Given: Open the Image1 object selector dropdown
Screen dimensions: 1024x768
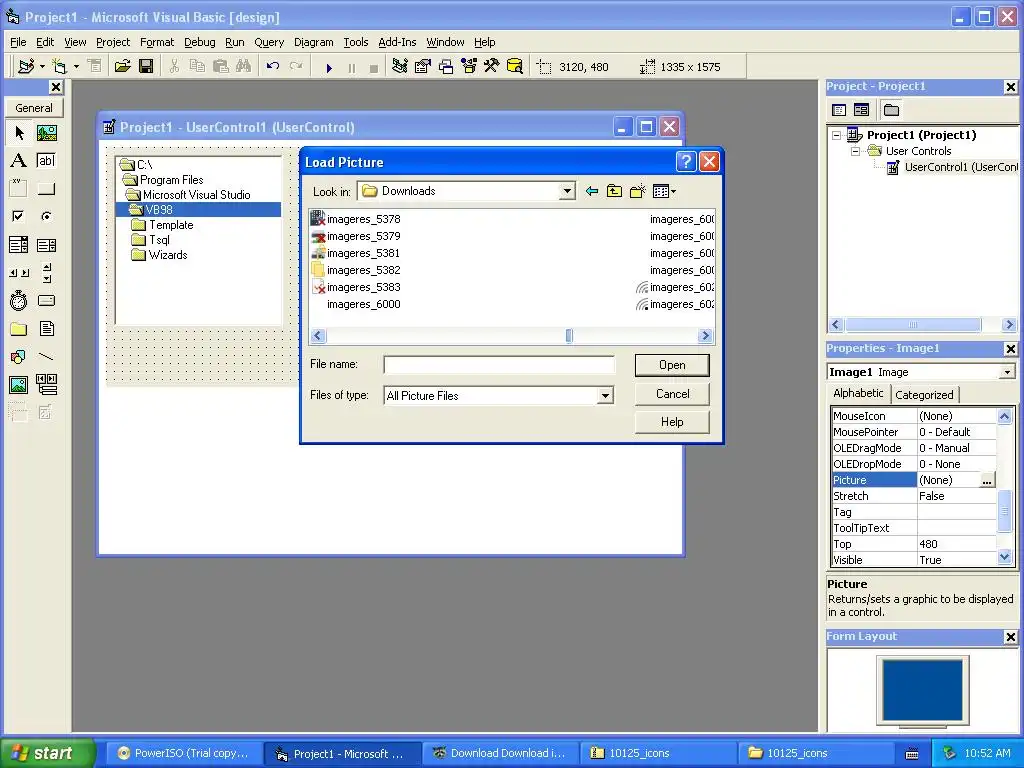Looking at the screenshot, I should 1007,372.
